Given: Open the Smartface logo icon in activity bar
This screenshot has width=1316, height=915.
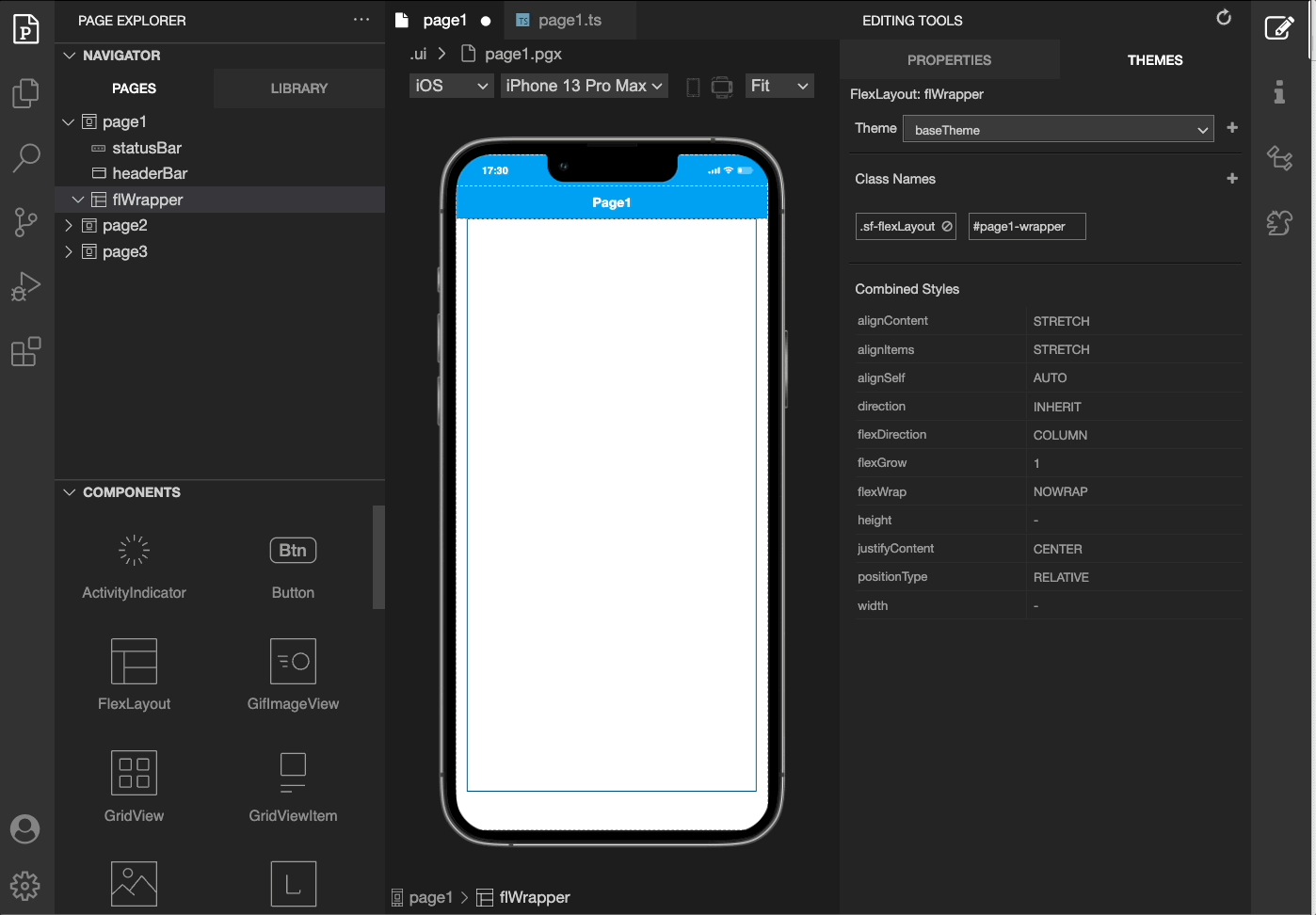Looking at the screenshot, I should click(26, 29).
